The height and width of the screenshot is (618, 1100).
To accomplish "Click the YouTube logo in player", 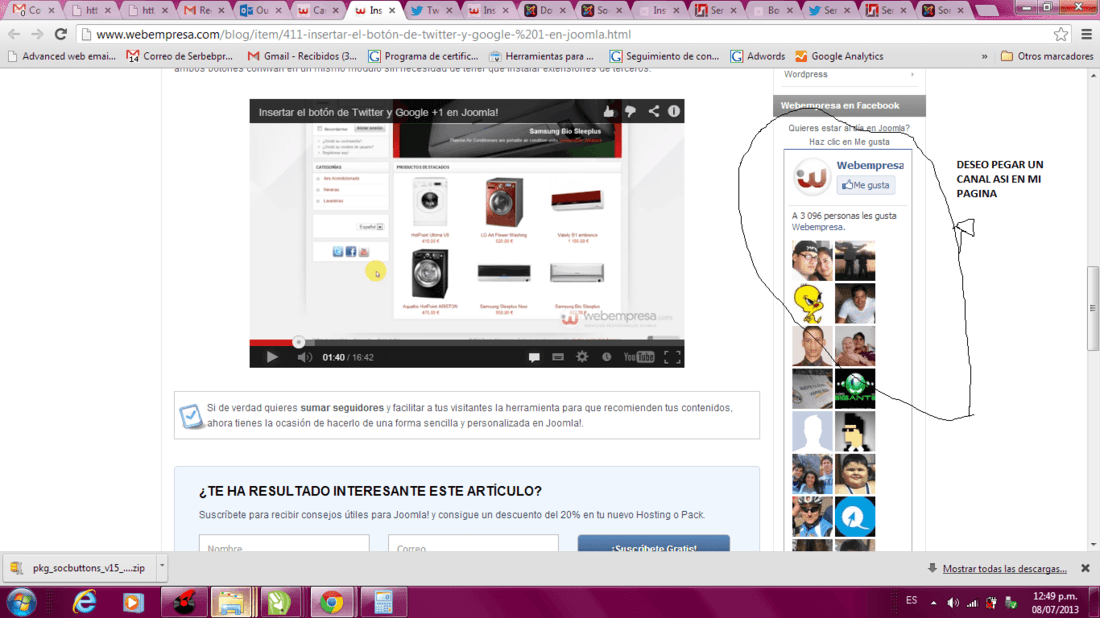I will [x=638, y=357].
